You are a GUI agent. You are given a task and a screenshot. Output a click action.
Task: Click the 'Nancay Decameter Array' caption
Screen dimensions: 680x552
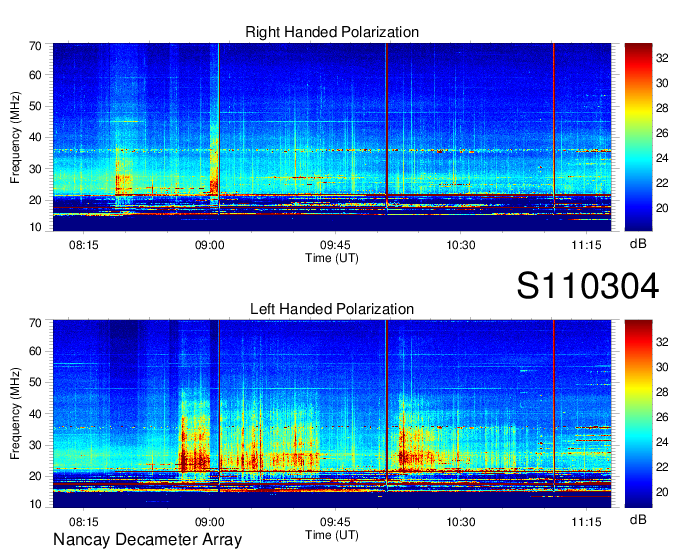pos(147,540)
